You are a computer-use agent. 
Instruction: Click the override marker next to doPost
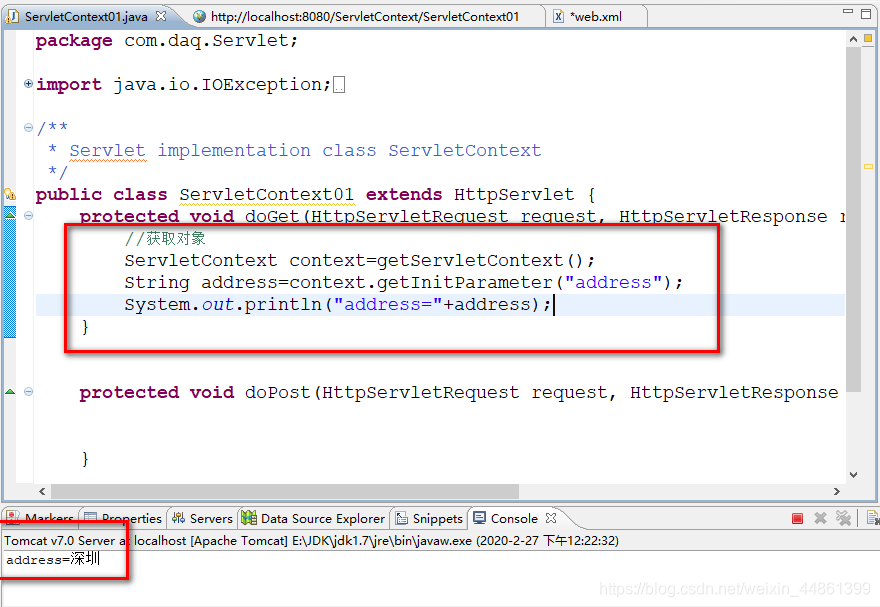point(10,391)
